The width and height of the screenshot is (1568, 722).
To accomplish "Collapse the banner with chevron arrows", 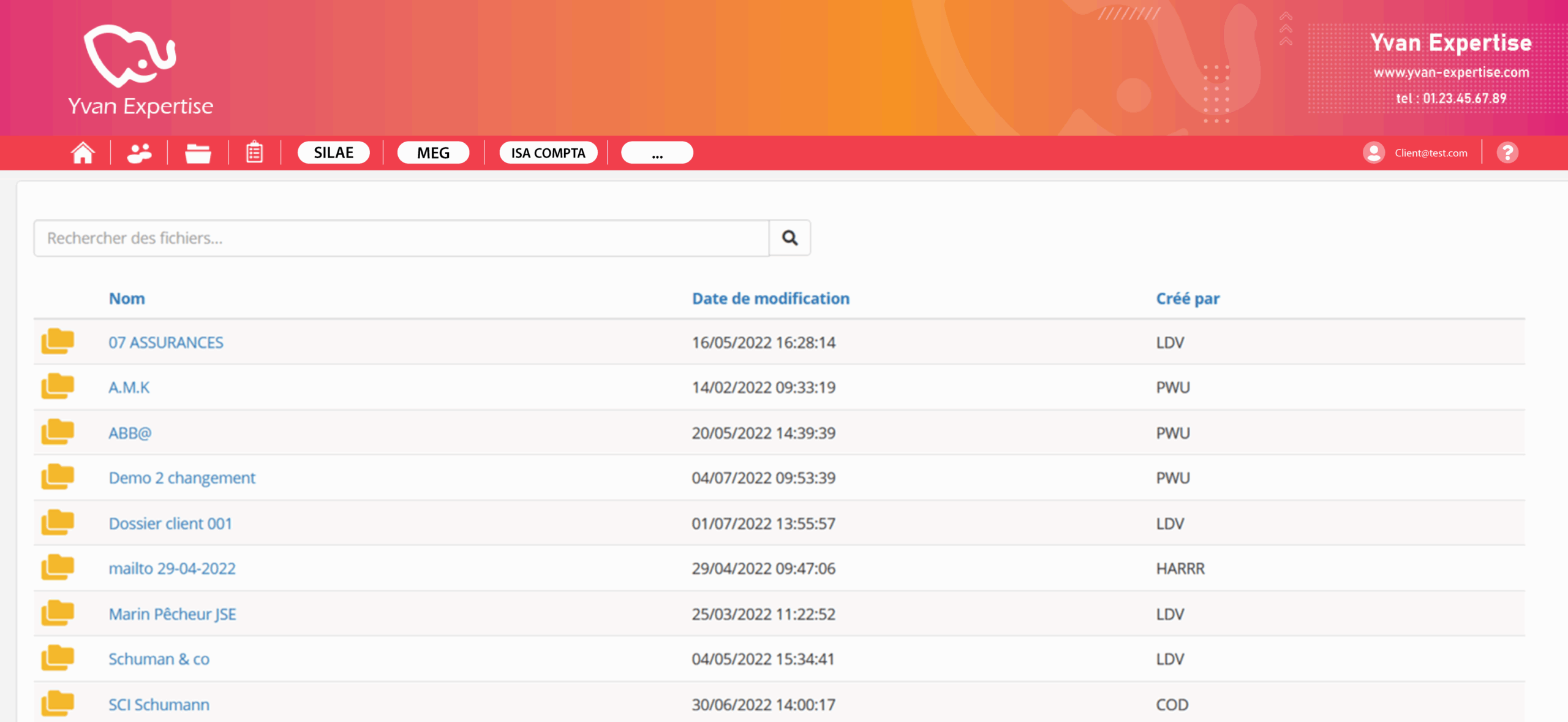I will [1286, 29].
